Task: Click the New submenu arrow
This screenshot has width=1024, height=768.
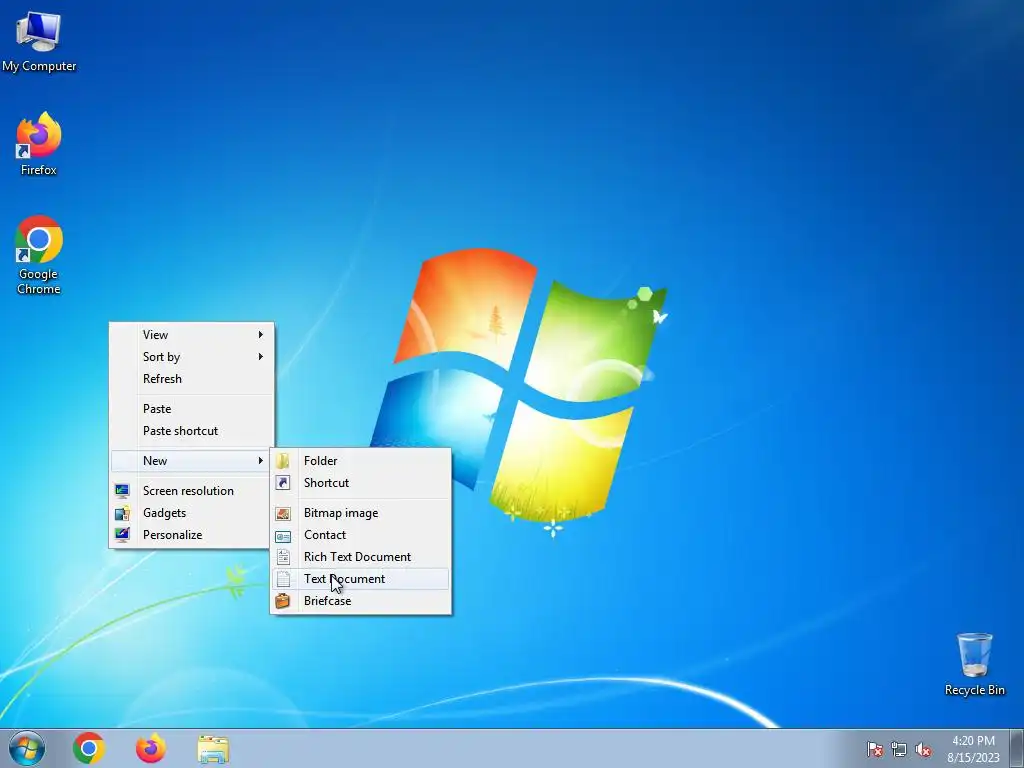Action: coord(261,461)
